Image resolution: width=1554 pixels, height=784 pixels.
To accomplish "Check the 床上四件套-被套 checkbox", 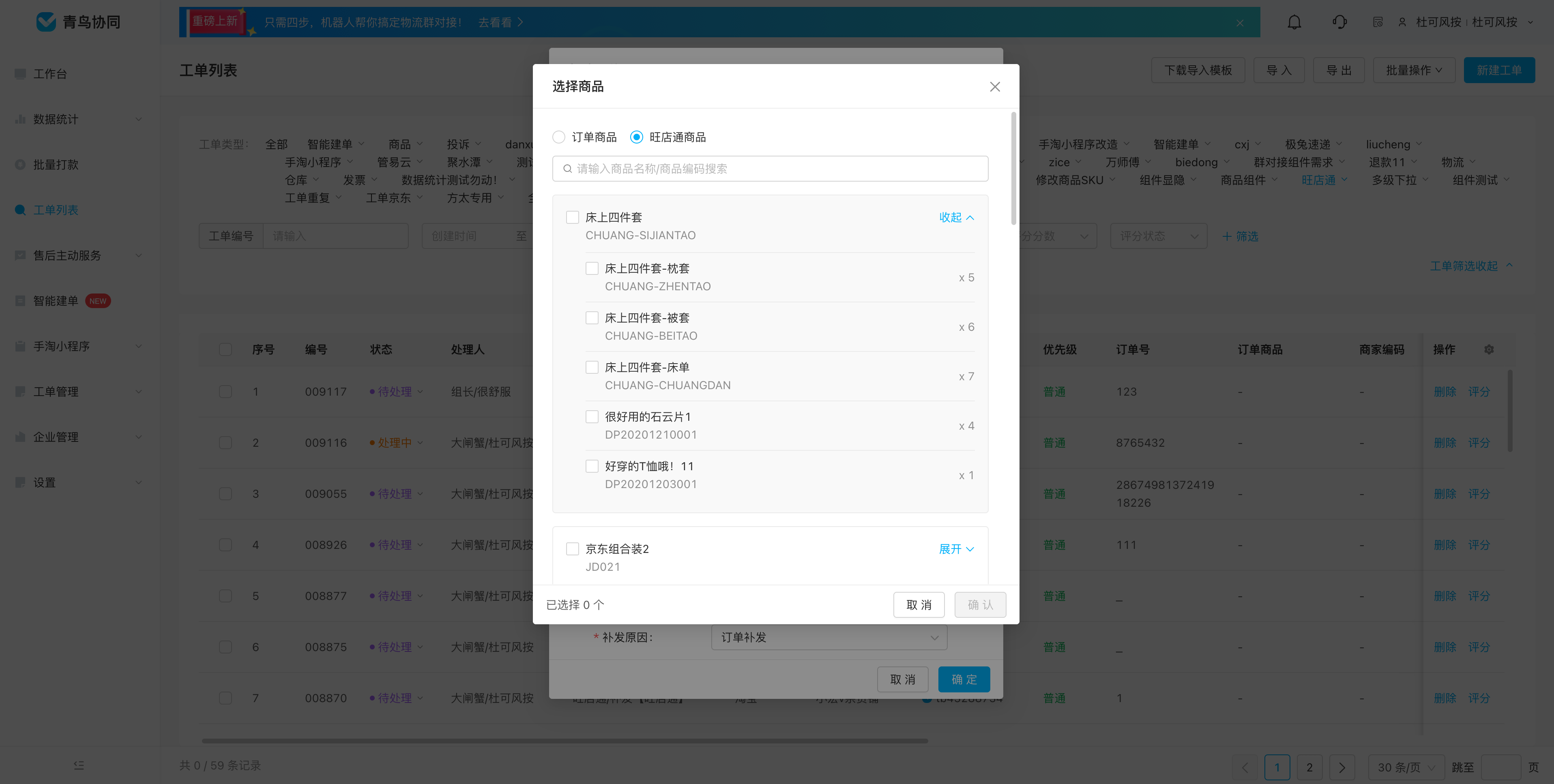I will [x=592, y=318].
